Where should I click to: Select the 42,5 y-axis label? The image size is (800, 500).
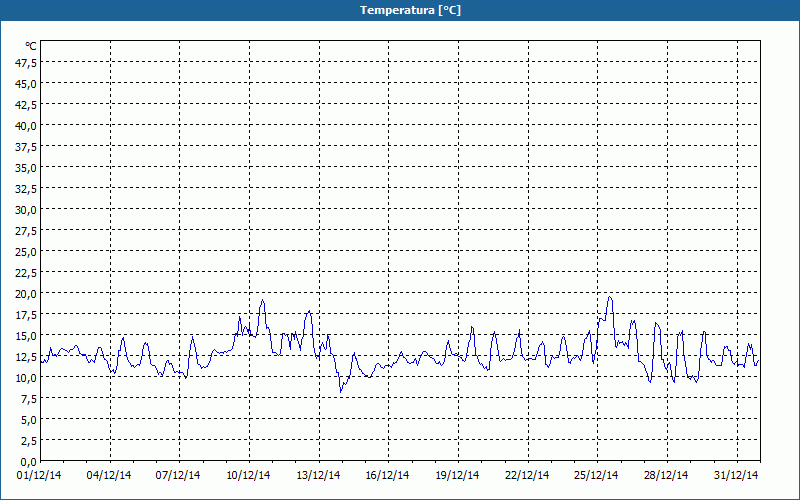27,105
